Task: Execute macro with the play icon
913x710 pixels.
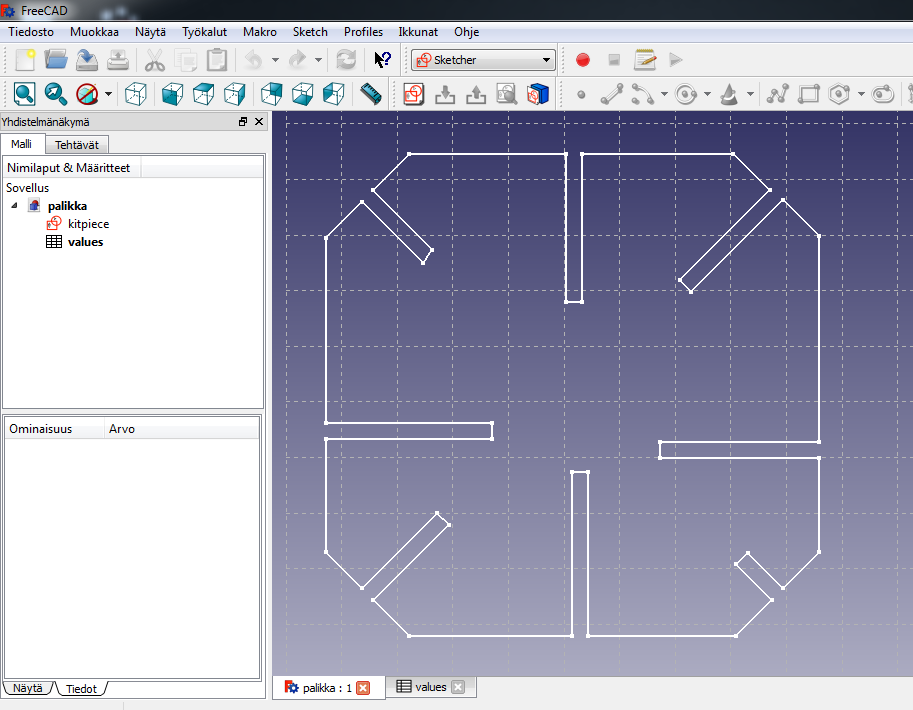Action: coord(675,60)
